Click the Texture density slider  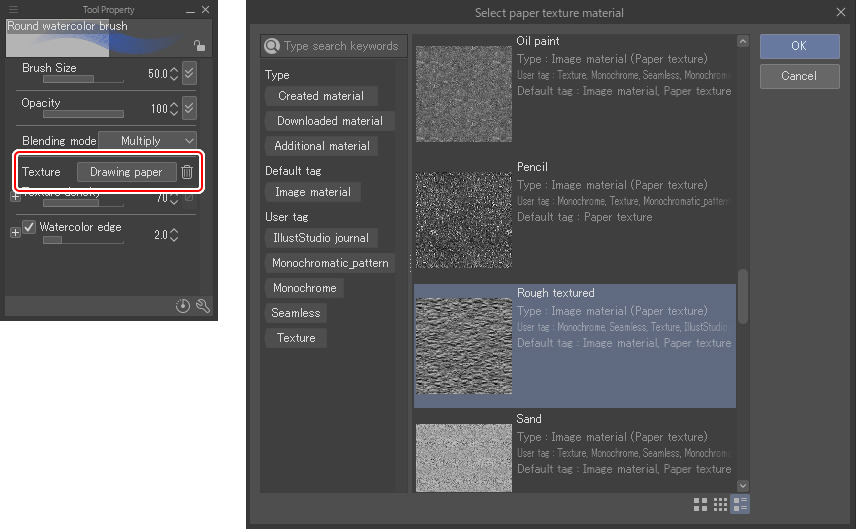point(84,203)
